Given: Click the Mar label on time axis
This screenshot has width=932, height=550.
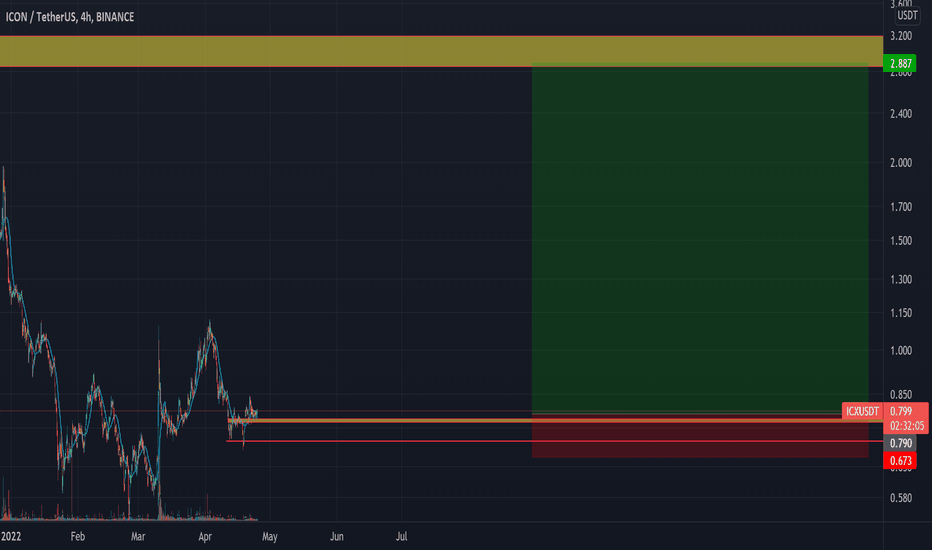Looking at the screenshot, I should 138,536.
